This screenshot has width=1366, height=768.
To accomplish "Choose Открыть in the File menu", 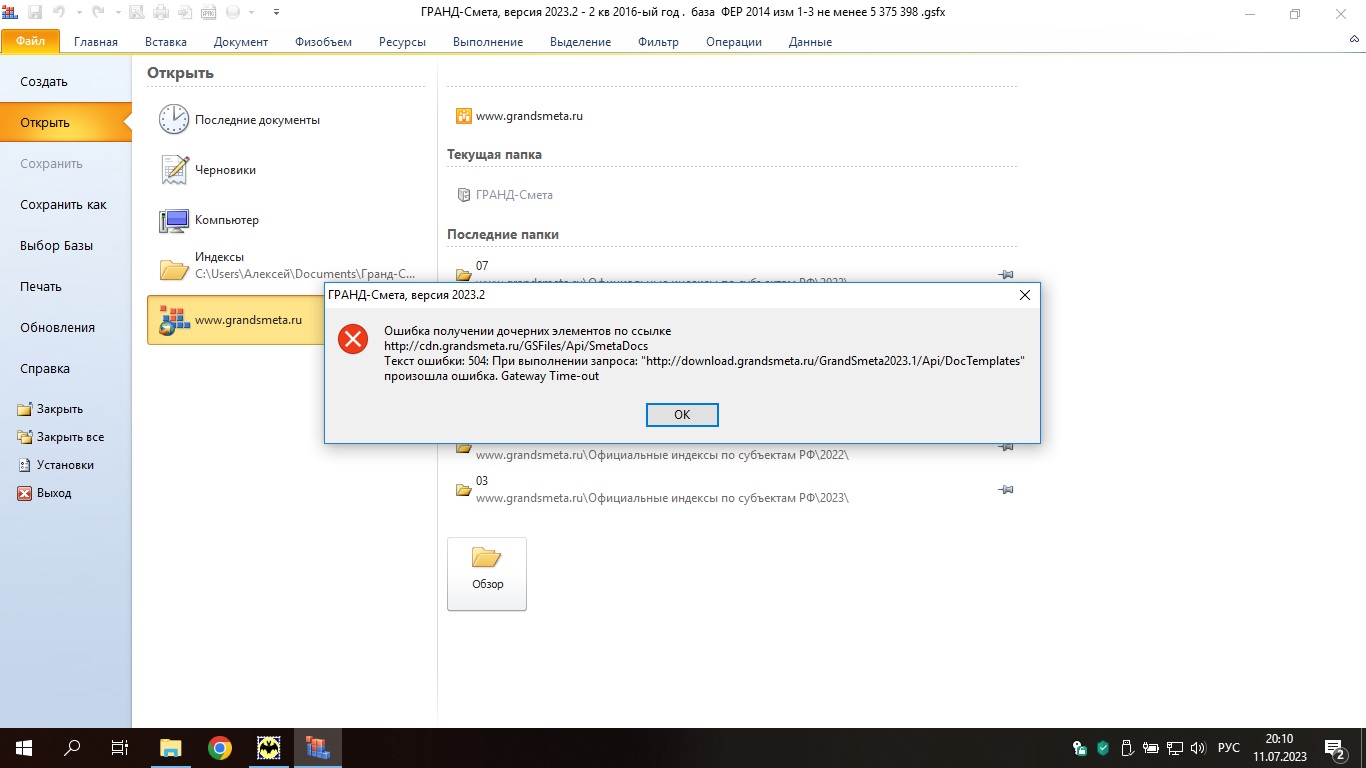I will coord(66,123).
